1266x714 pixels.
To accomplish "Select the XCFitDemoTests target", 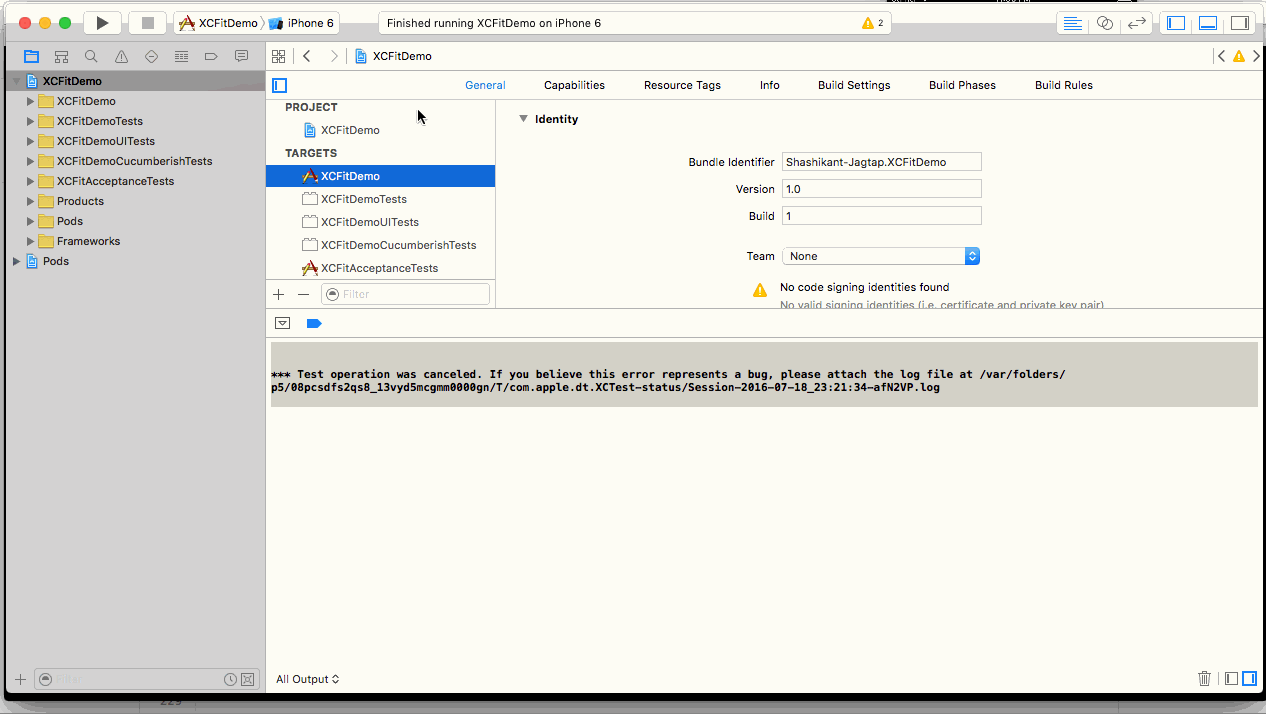I will click(x=380, y=199).
